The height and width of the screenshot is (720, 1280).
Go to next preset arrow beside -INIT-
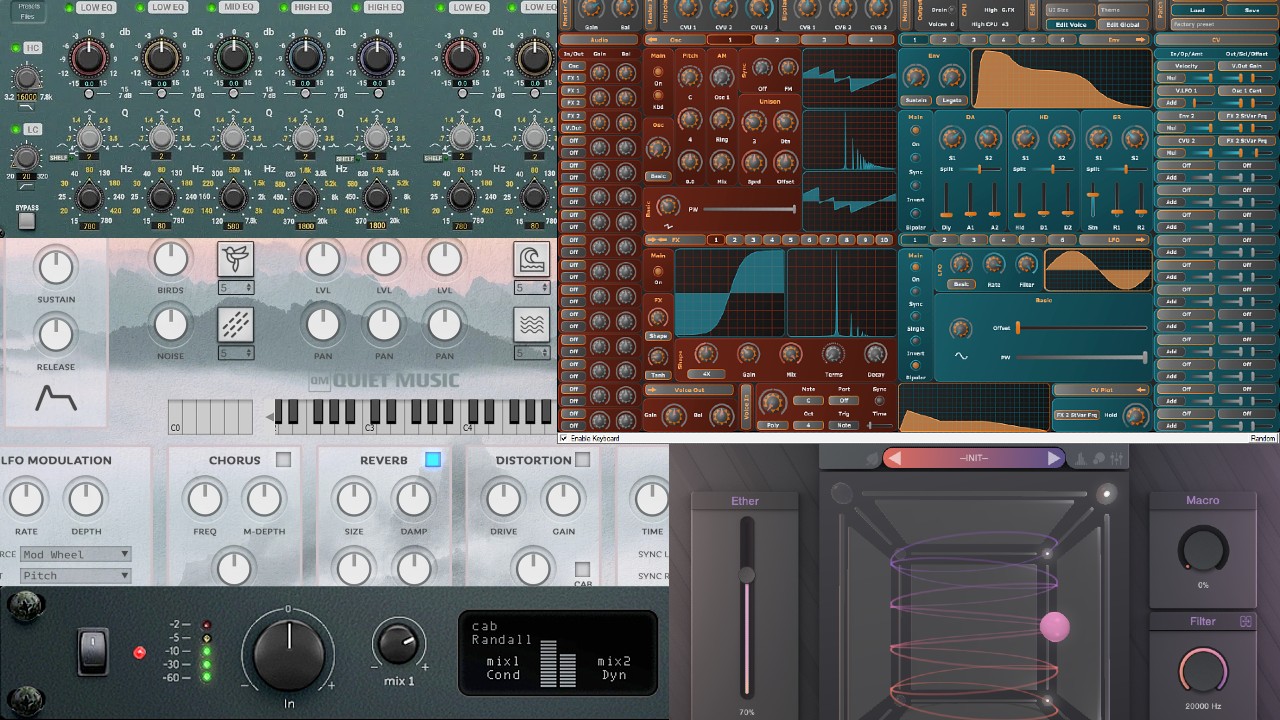(1053, 458)
